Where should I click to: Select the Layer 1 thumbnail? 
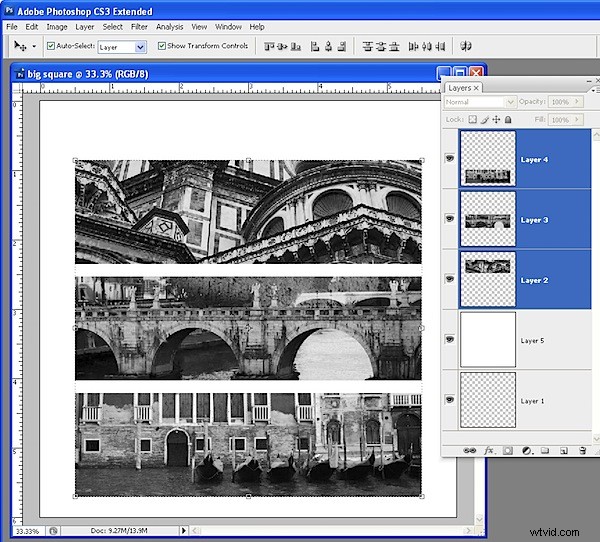pyautogui.click(x=487, y=400)
